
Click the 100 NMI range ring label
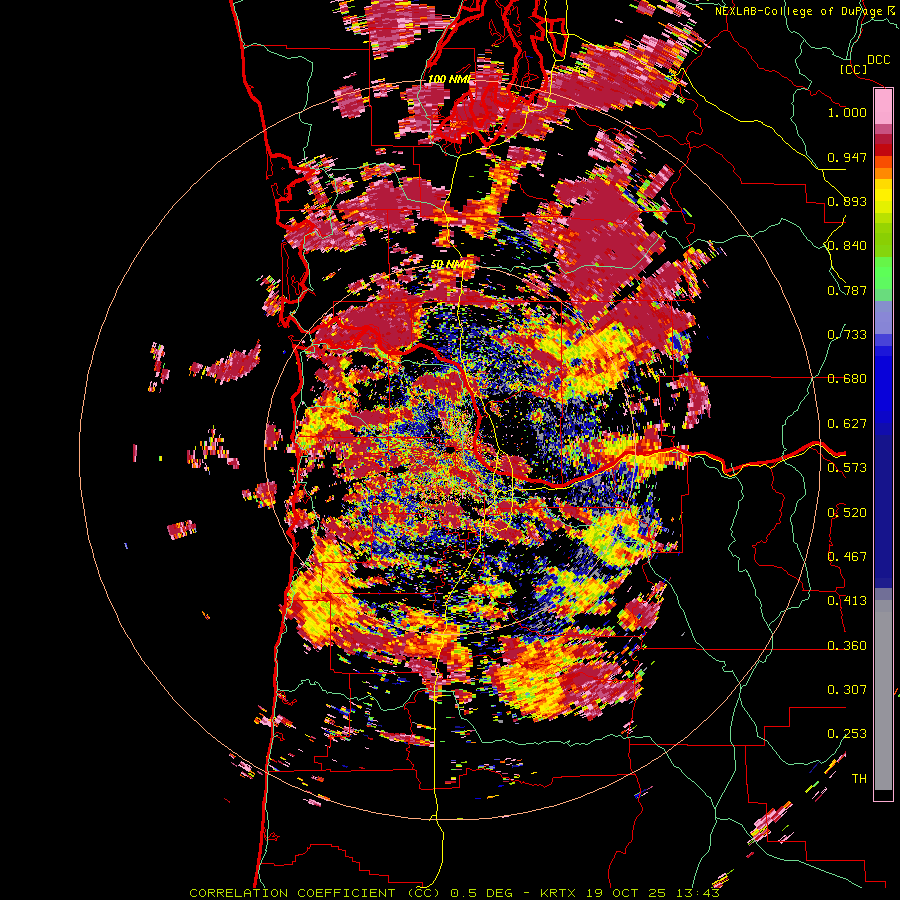coord(449,79)
